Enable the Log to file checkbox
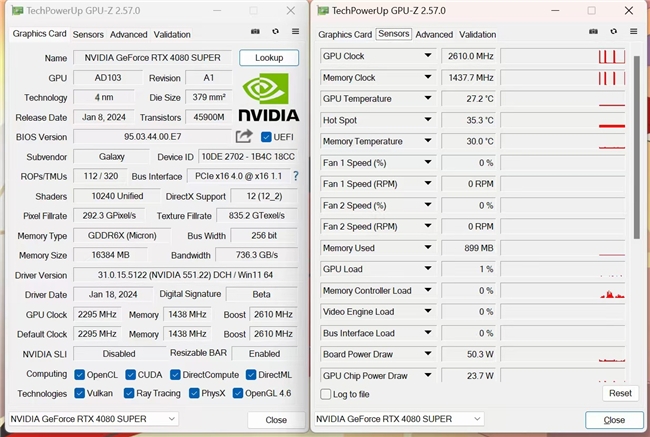This screenshot has width=650, height=437. (326, 394)
